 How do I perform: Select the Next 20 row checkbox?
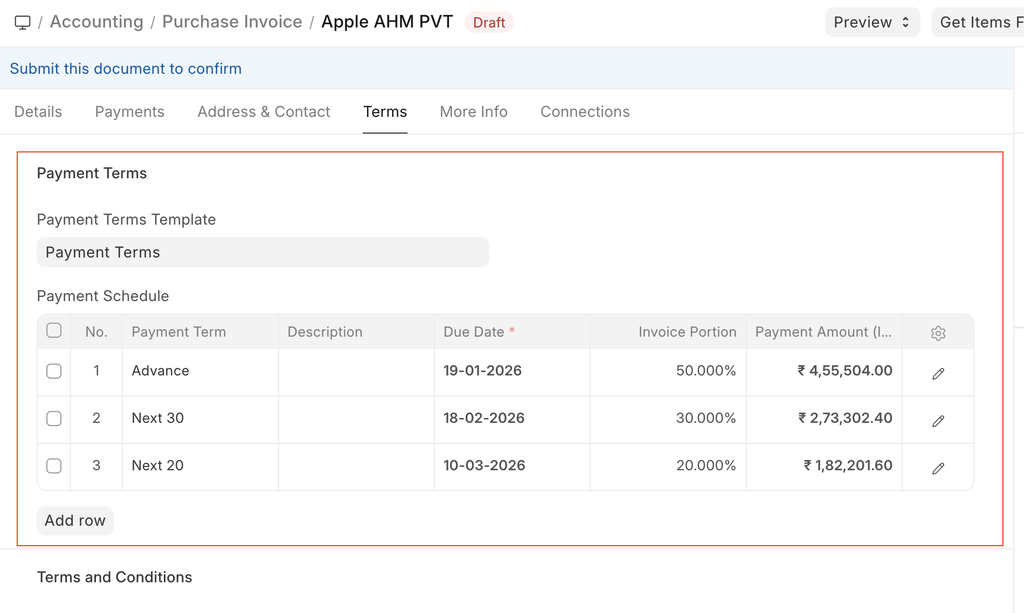[x=54, y=466]
